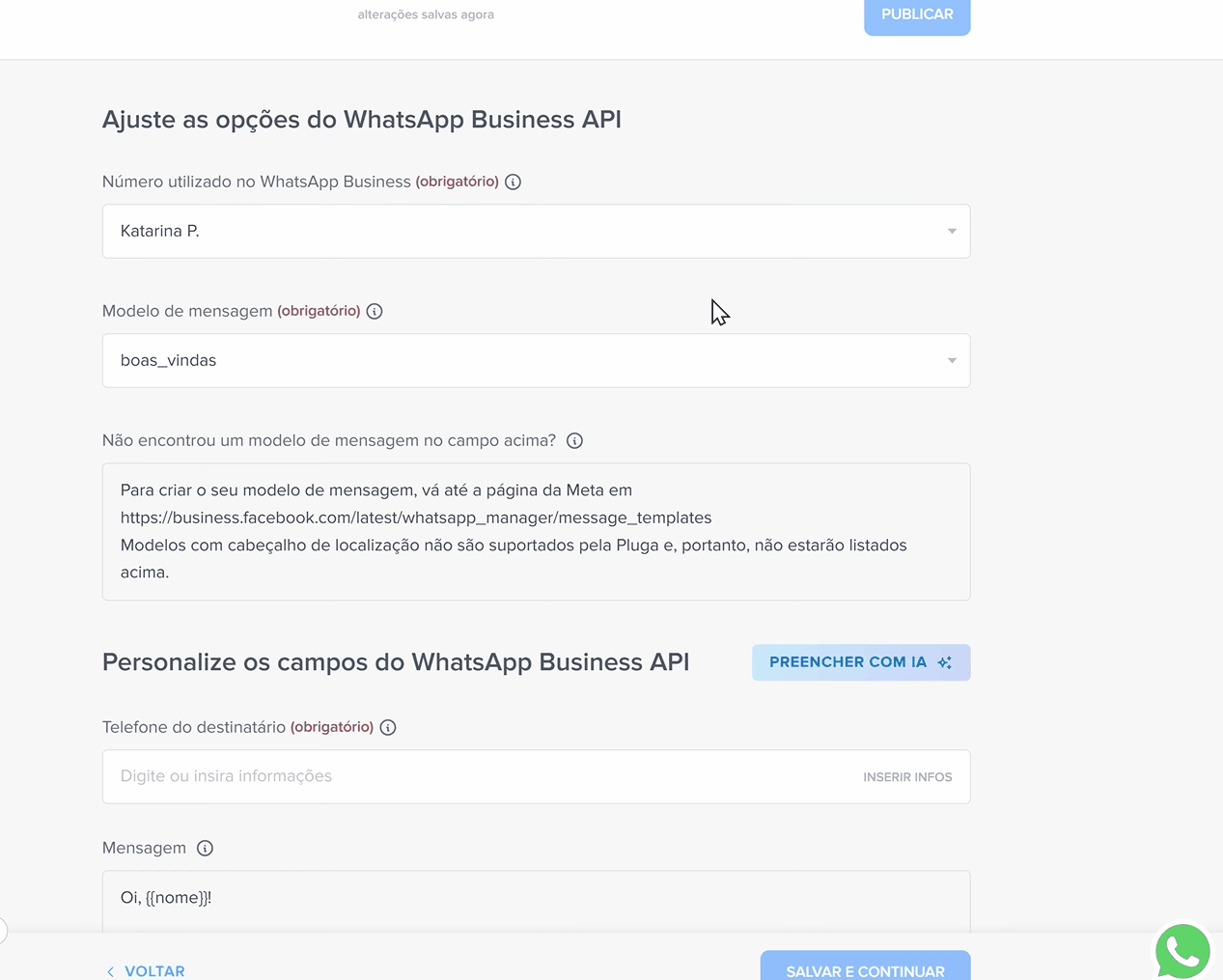Open info icon beside Modelo de mensagem
Viewport: 1223px width, 980px height.
click(x=375, y=311)
